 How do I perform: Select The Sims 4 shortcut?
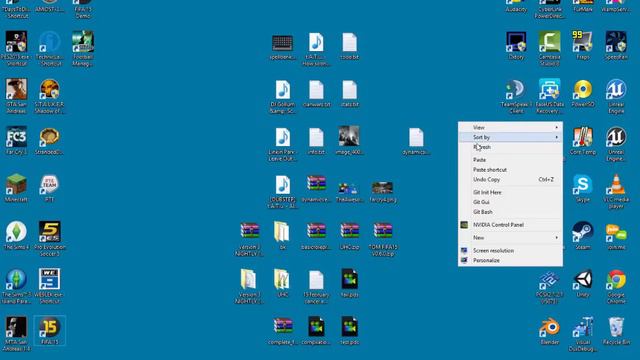click(16, 236)
